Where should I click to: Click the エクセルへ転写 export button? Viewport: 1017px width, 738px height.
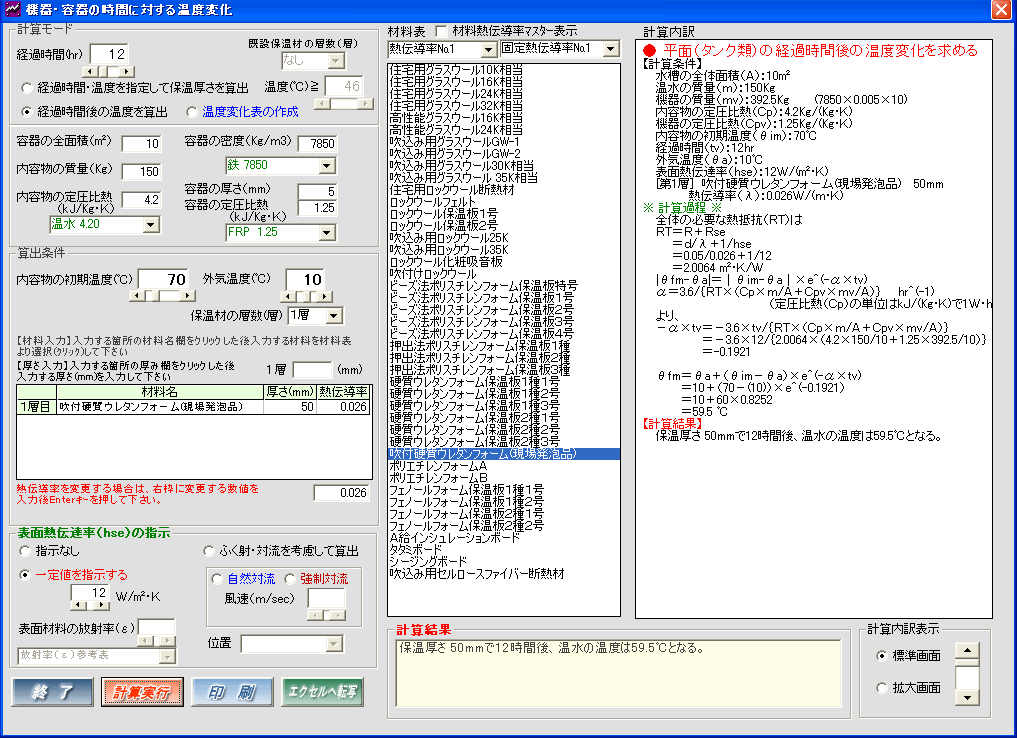click(321, 692)
